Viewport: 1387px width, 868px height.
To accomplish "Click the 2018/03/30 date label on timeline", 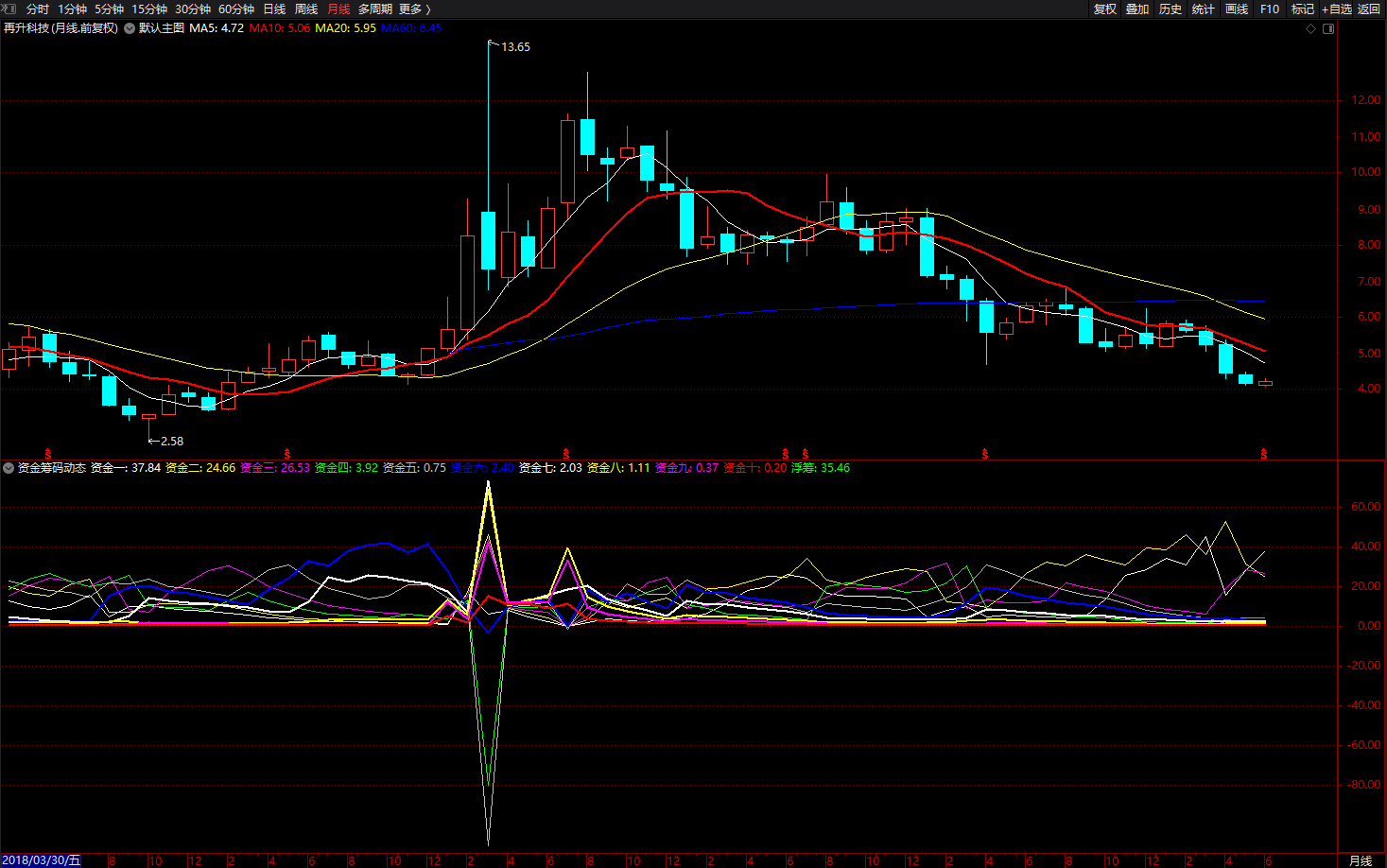I will point(42,860).
